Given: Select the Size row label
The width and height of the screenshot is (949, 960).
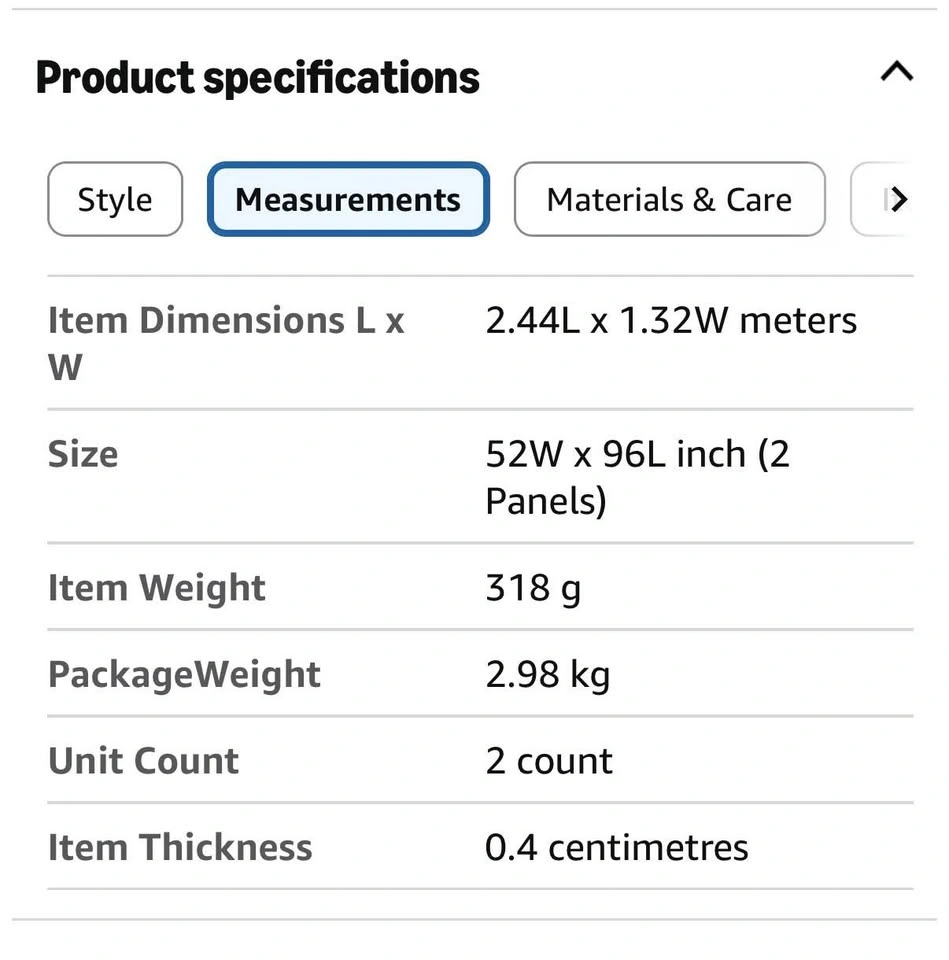Looking at the screenshot, I should click(83, 454).
